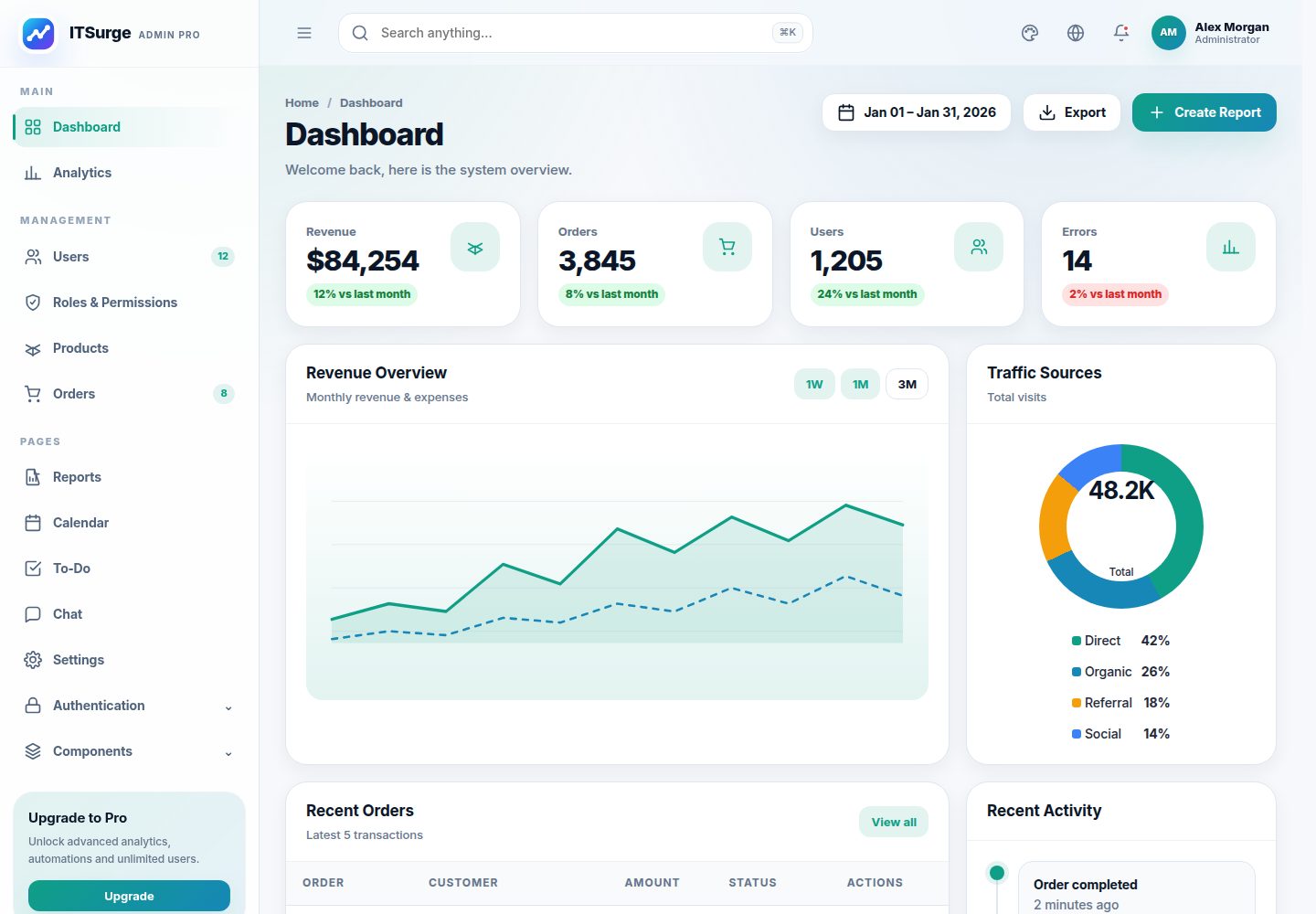Click the Organic legend color swatch
The width and height of the screenshot is (1316, 914).
[x=1077, y=672]
